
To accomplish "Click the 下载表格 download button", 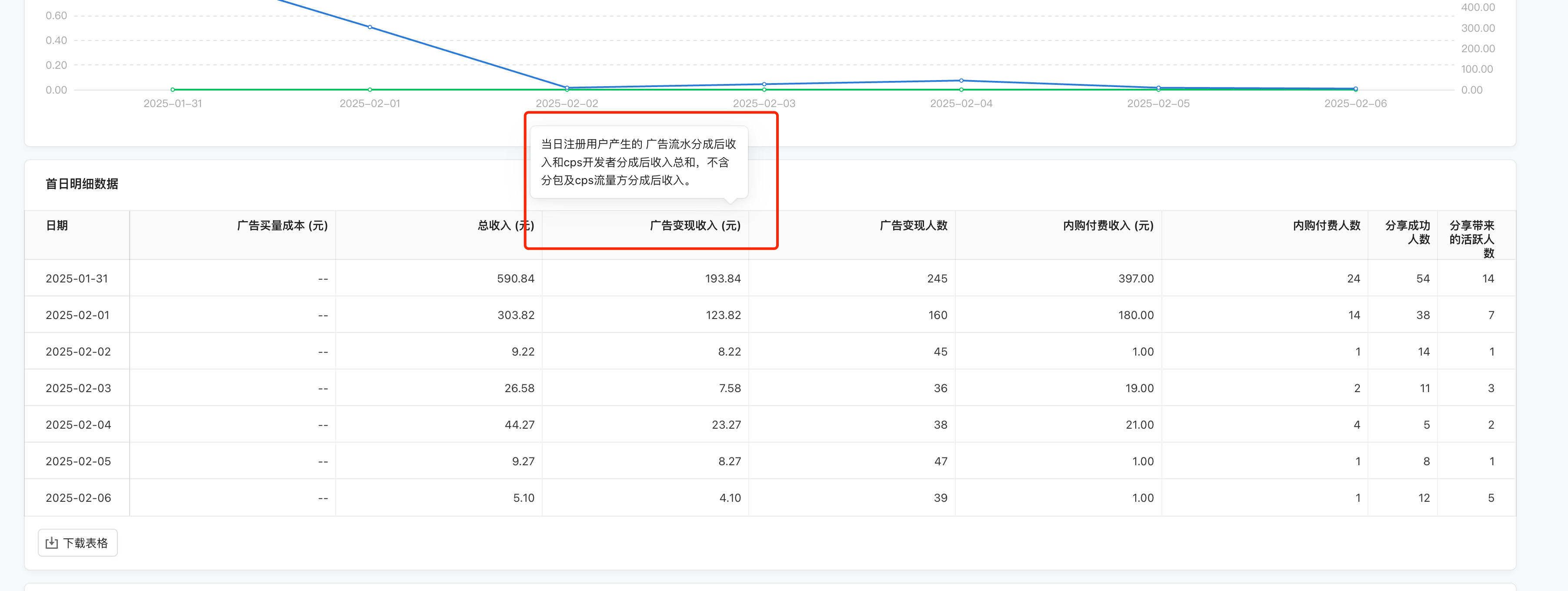I will click(77, 543).
